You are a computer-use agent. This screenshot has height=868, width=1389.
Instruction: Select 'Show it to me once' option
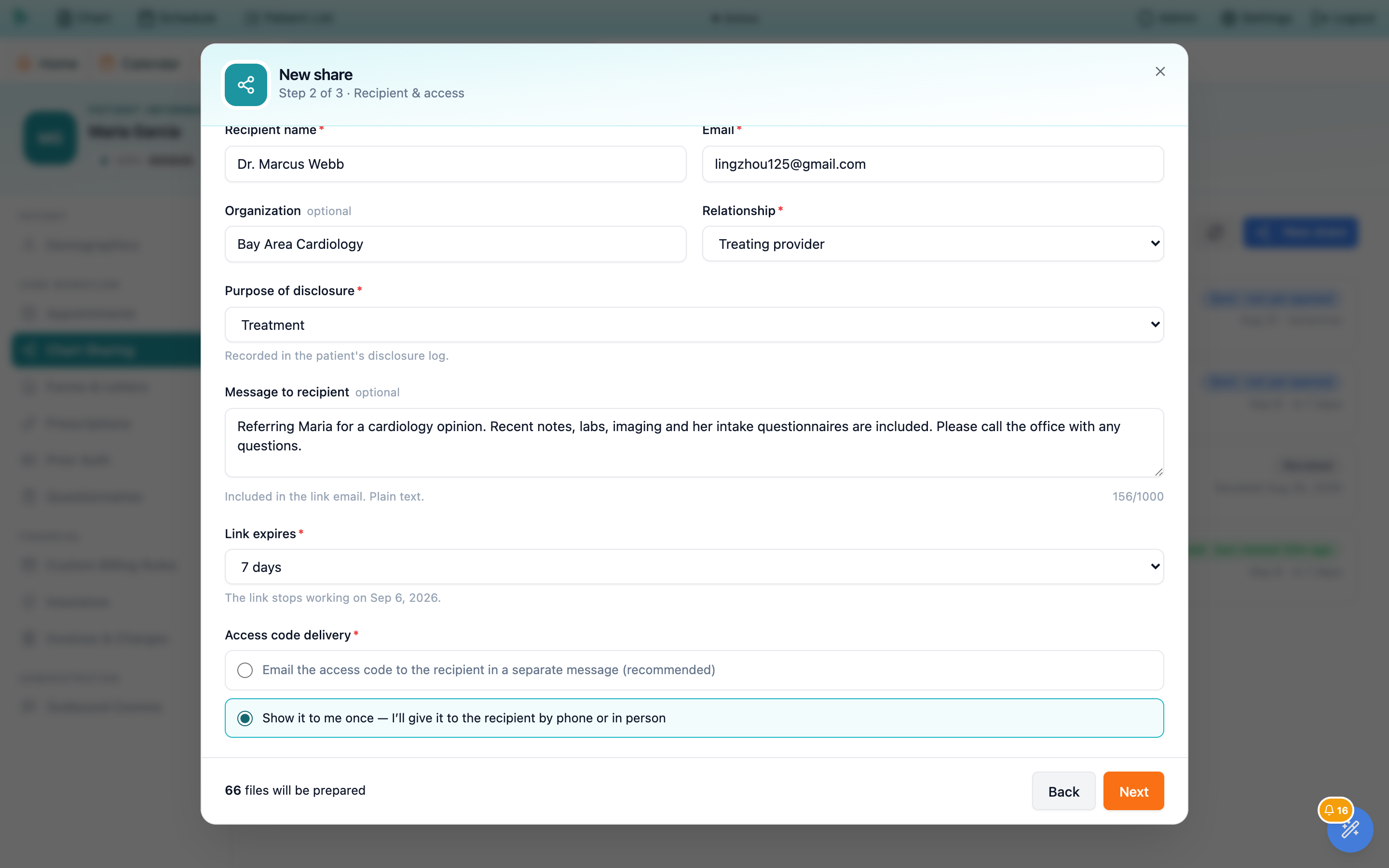694,718
